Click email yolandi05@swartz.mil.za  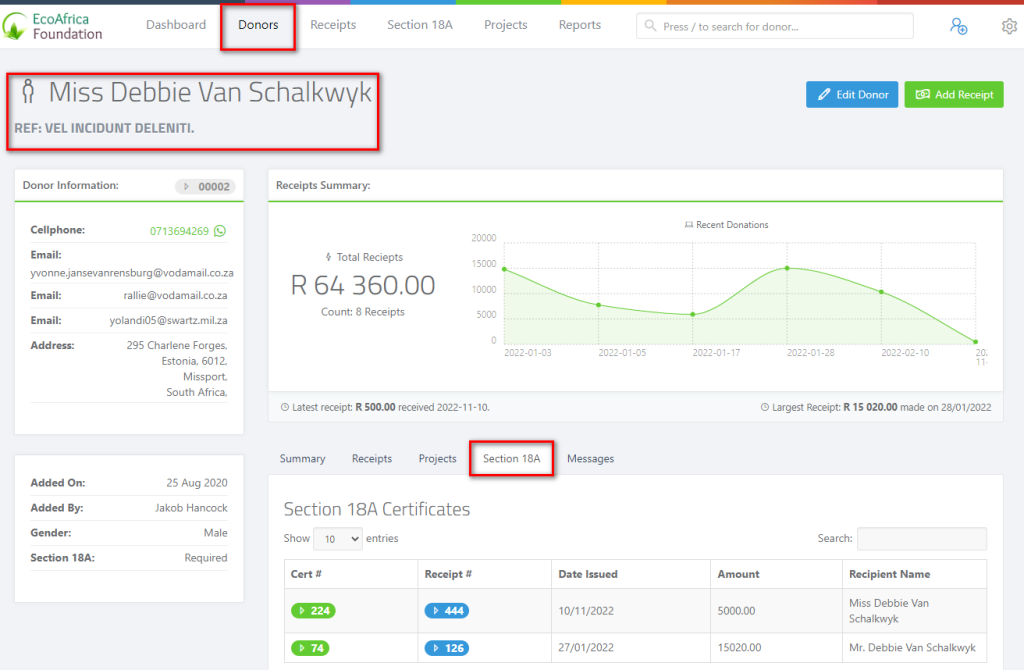point(168,321)
